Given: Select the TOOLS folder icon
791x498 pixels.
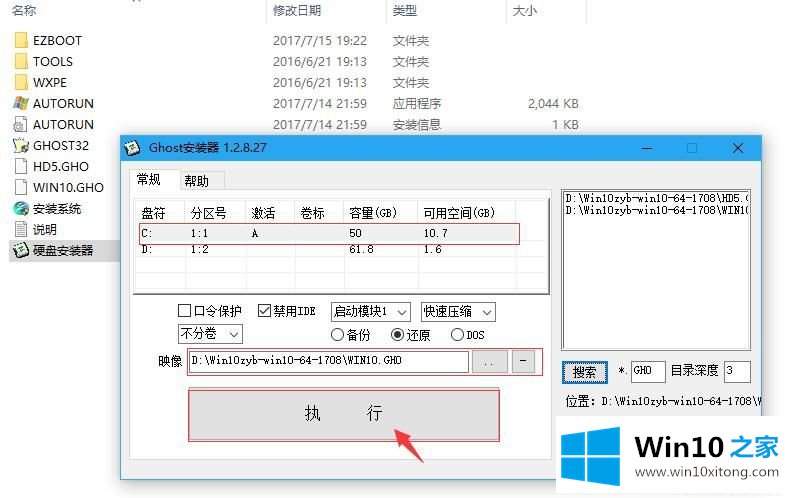Looking at the screenshot, I should click(21, 62).
